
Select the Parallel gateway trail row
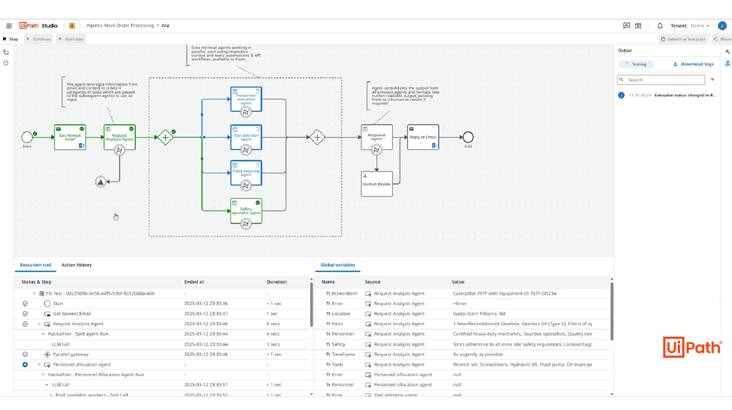pos(162,354)
